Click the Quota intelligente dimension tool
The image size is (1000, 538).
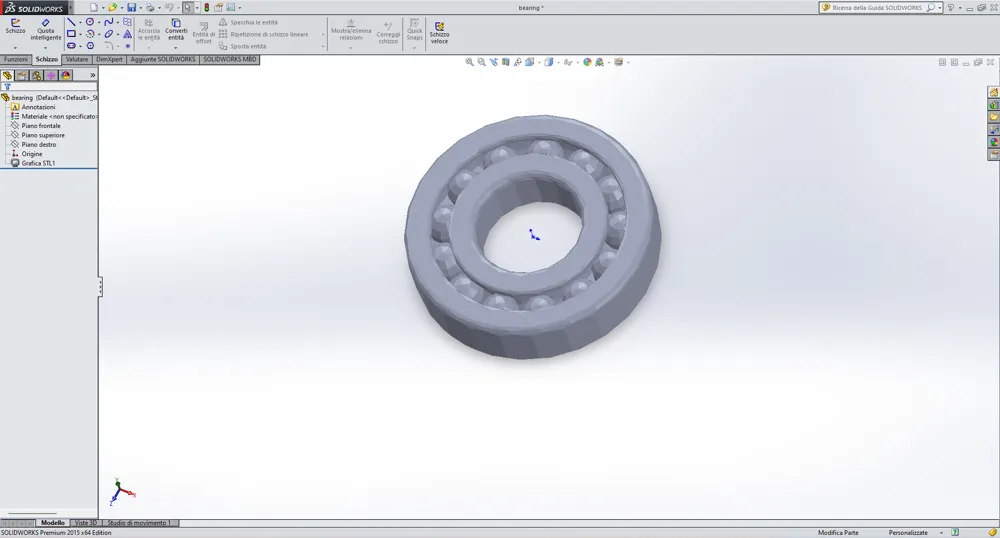click(x=46, y=30)
